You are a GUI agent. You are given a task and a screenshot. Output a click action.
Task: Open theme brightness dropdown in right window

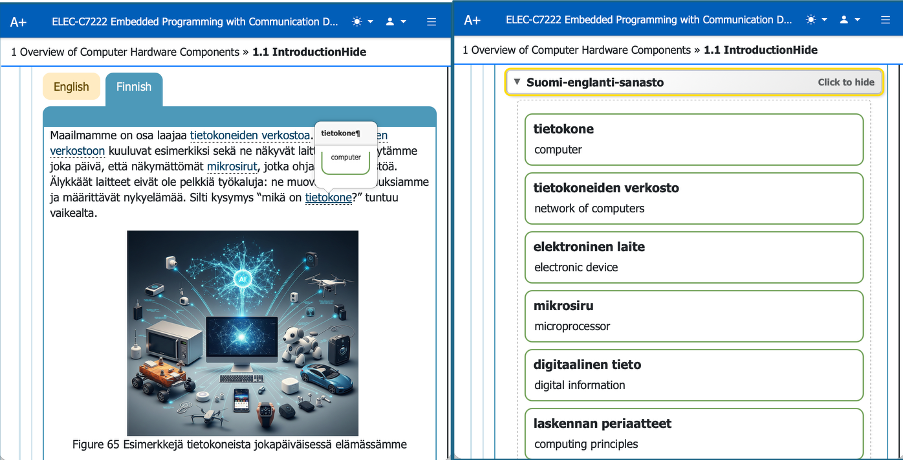(x=817, y=20)
